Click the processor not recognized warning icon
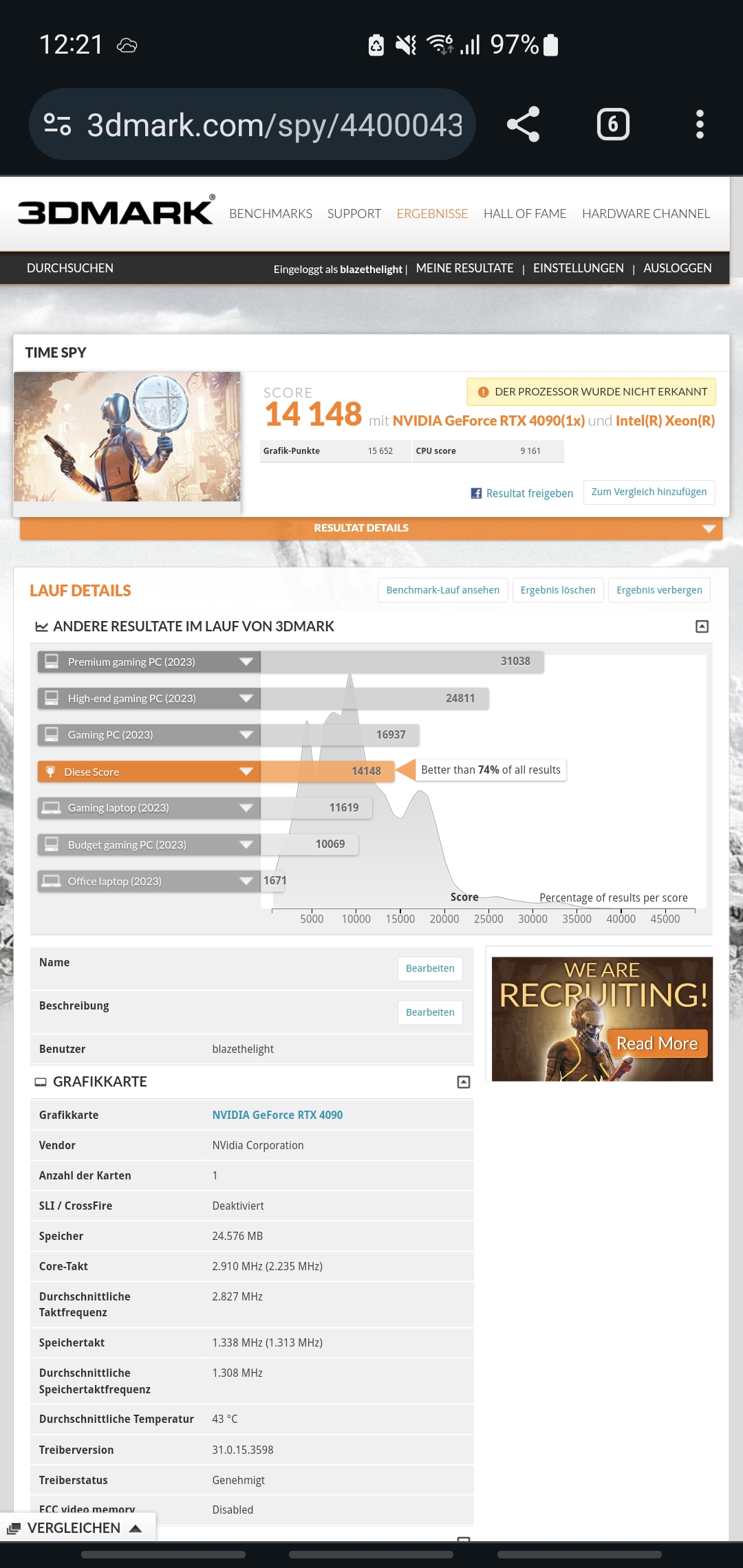Screen dimensions: 743x1568 click(x=483, y=392)
